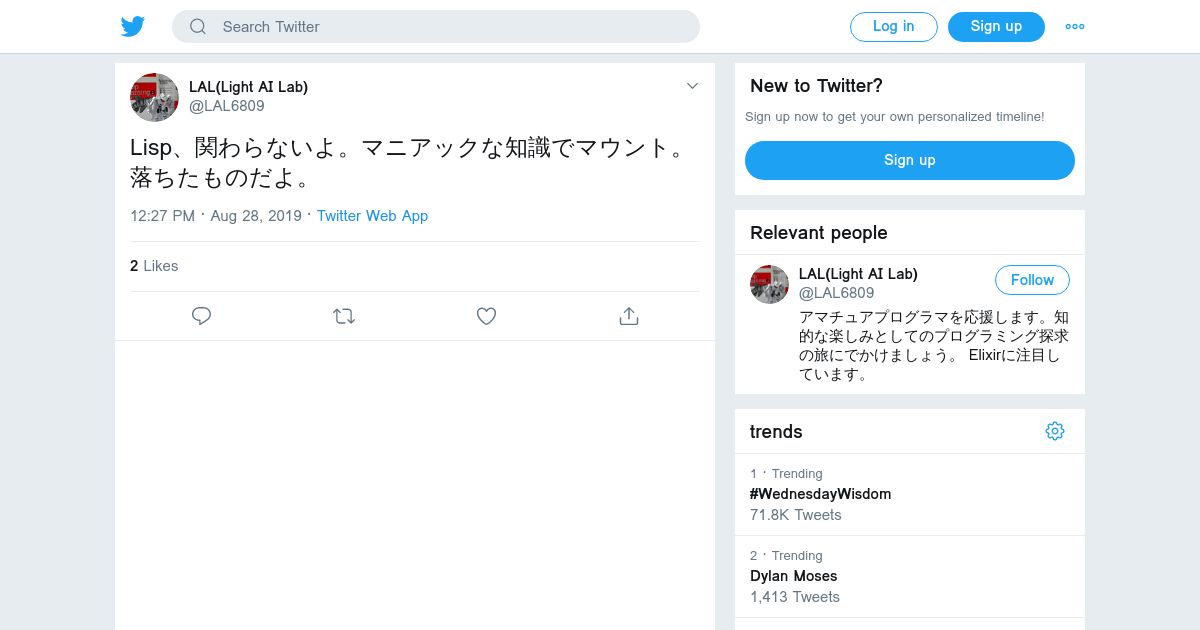
Task: Click the tweet author's profile picture
Action: 154,97
